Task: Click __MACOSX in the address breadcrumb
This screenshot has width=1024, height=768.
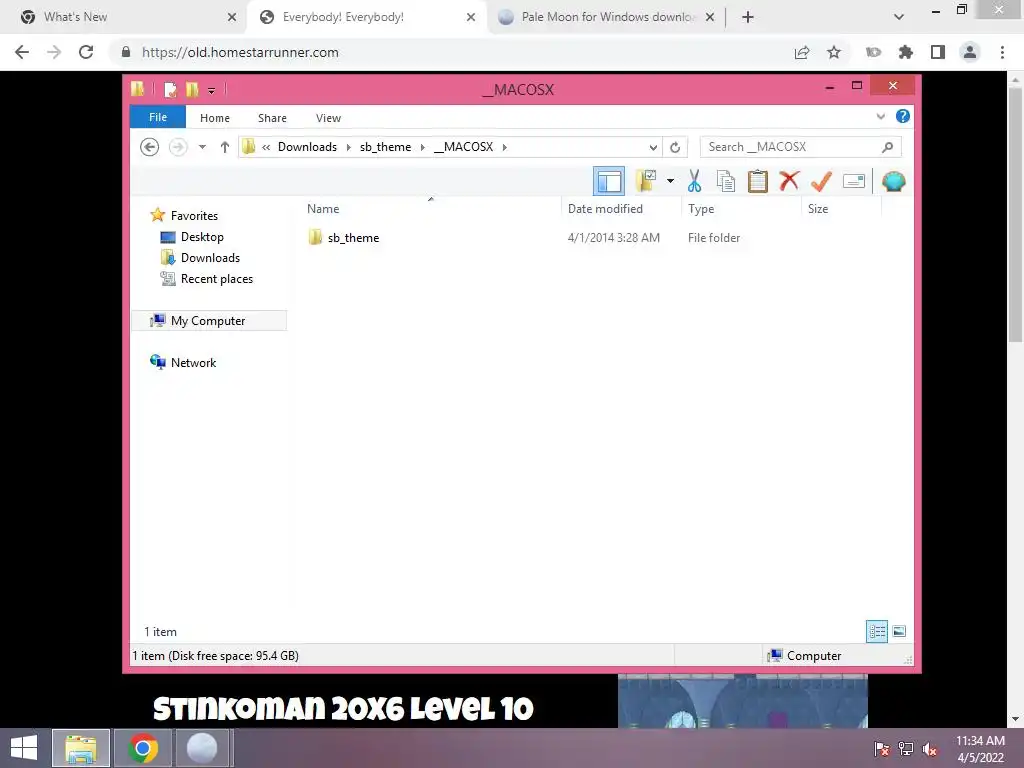Action: tap(464, 147)
